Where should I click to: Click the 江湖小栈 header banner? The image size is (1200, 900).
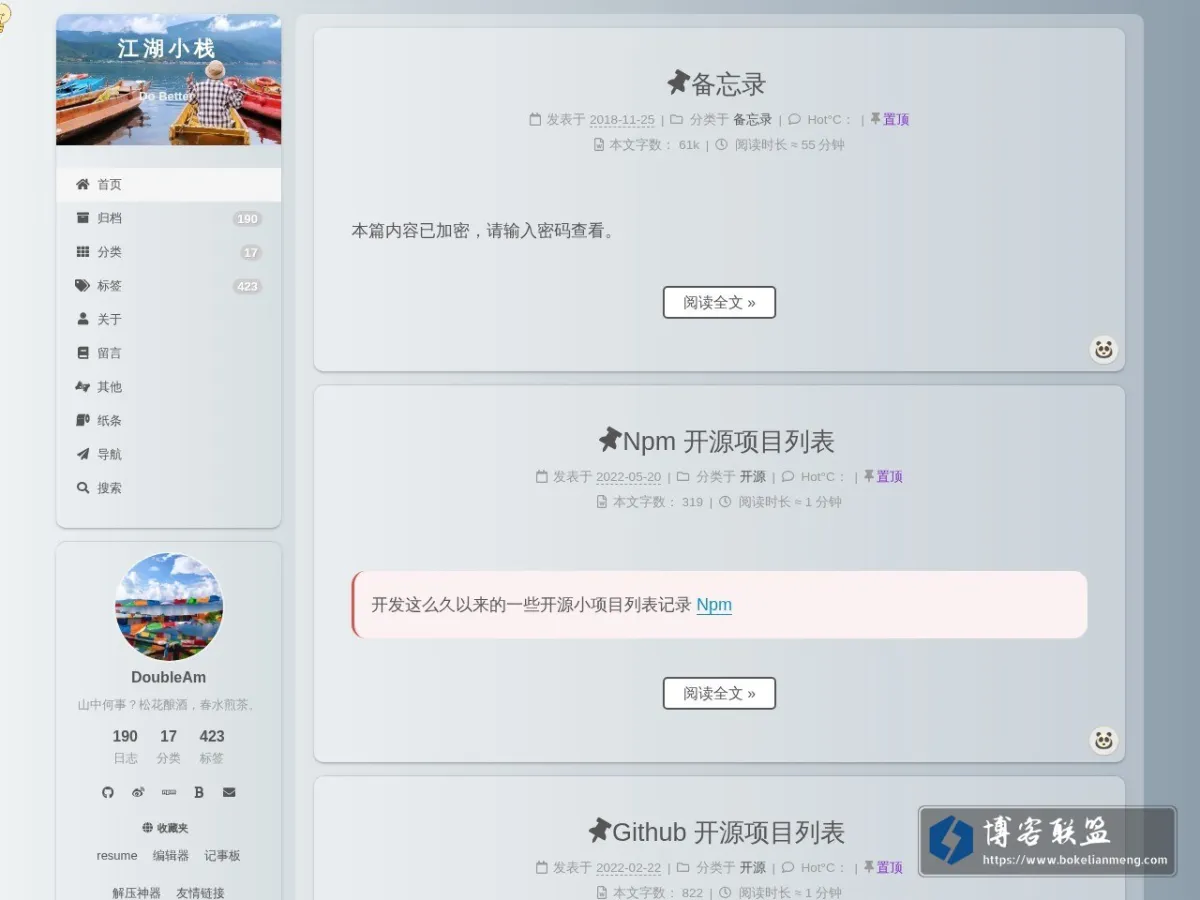pyautogui.click(x=169, y=80)
